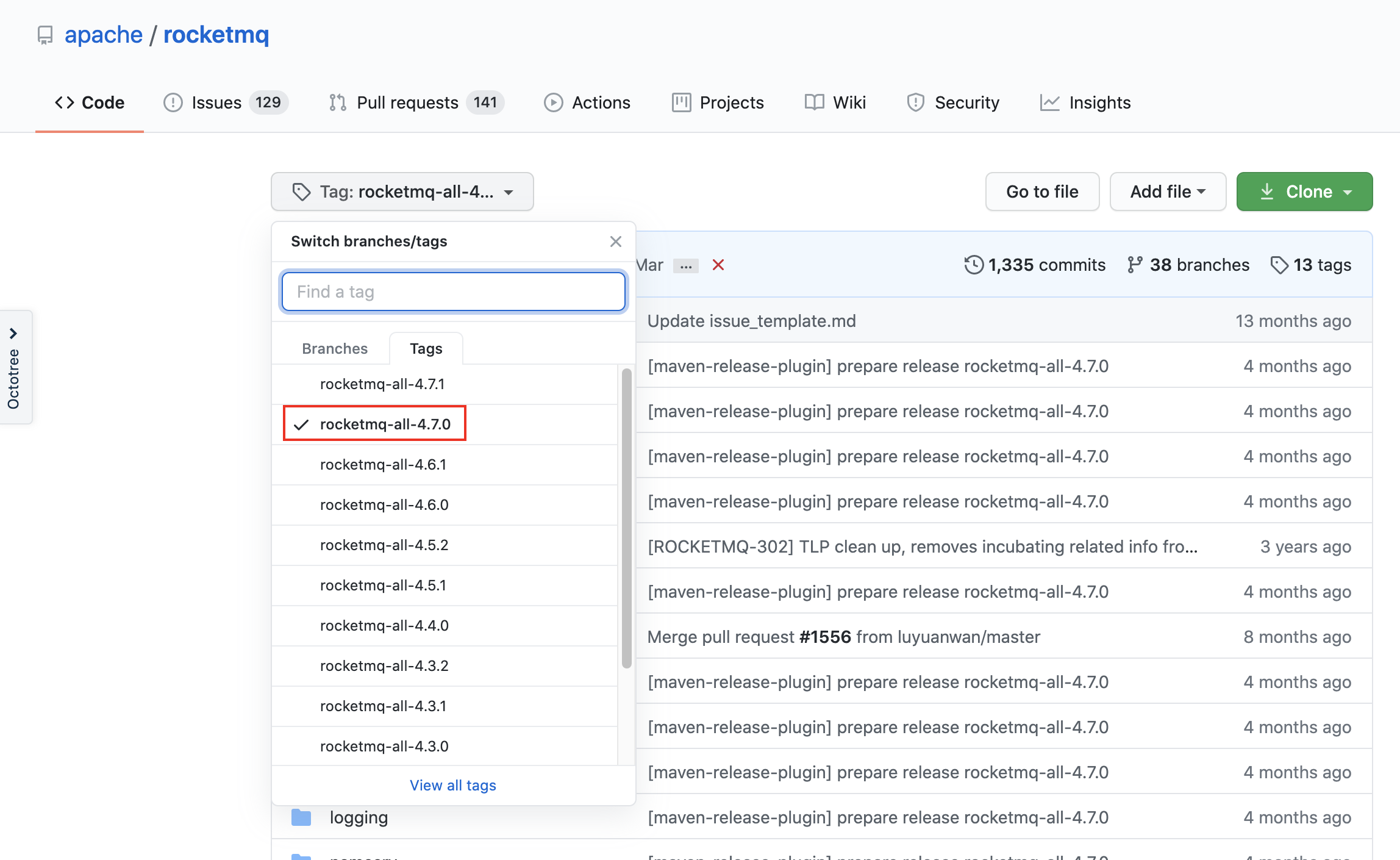The width and height of the screenshot is (1400, 860).
Task: Focus the Find a tag input
Action: (x=454, y=292)
